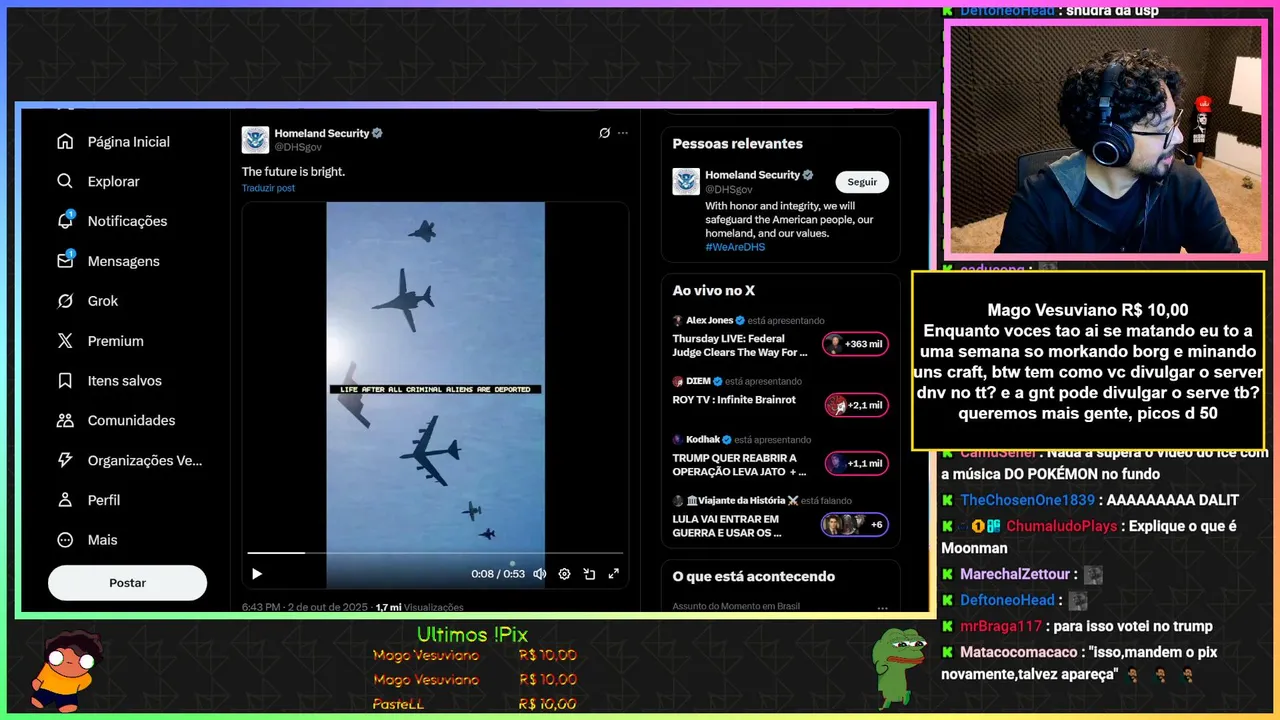Viewport: 1280px width, 720px height.
Task: Click the post timestamp 6:43 PM · 2 de out de 2025
Action: pos(305,607)
